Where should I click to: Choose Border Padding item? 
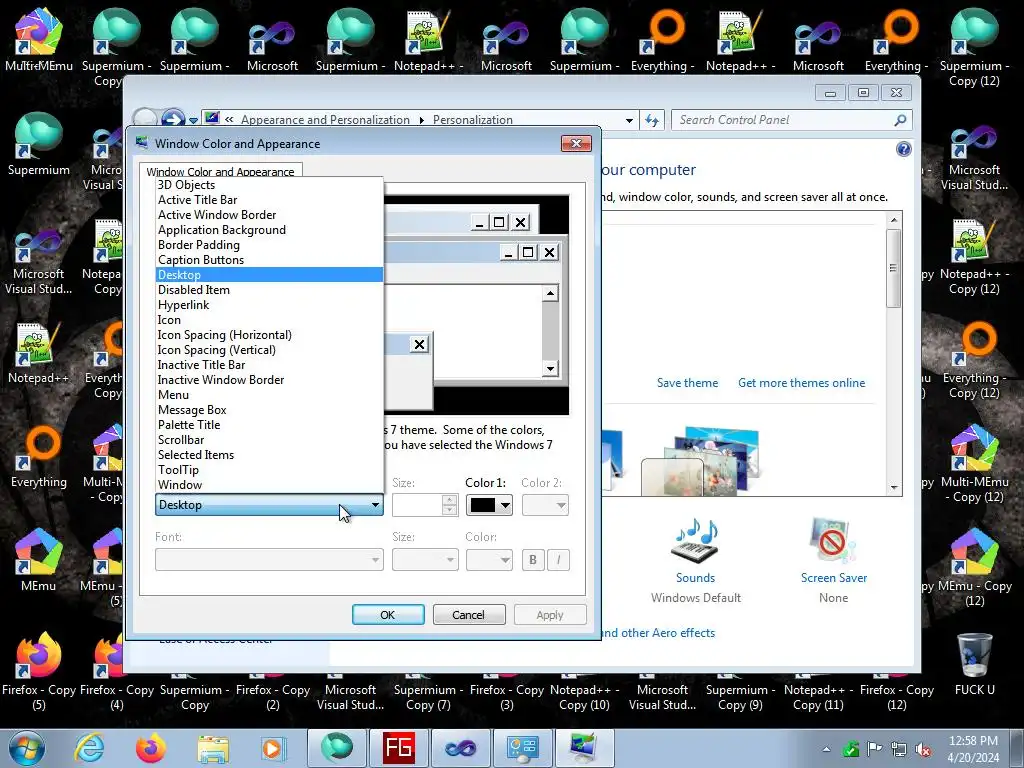click(269, 245)
